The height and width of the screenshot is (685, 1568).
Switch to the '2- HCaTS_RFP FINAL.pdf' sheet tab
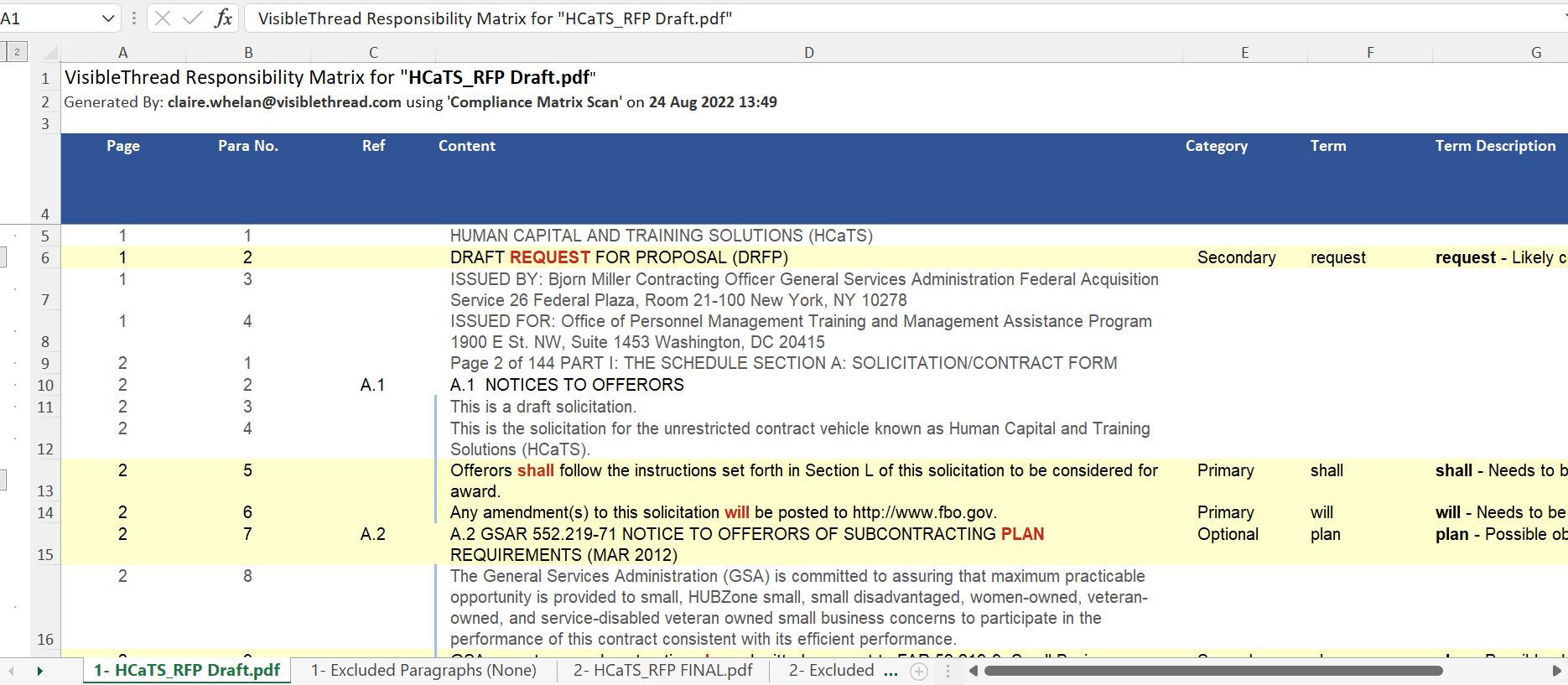tap(662, 671)
